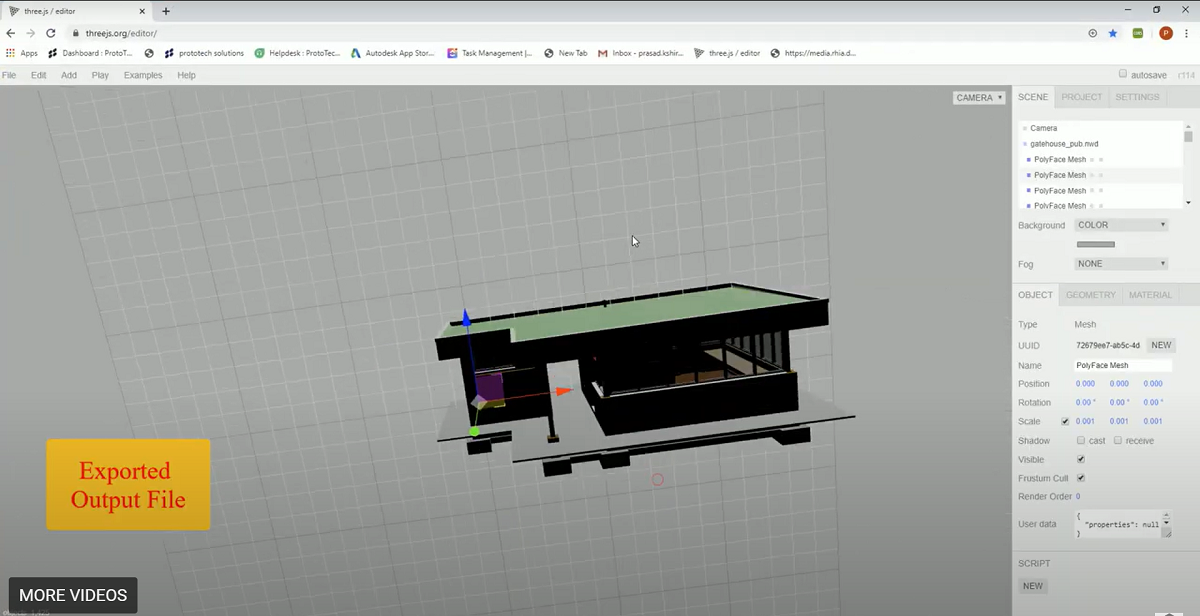This screenshot has width=1200, height=616.
Task: Click NEW button beside UUID
Action: tap(1160, 345)
